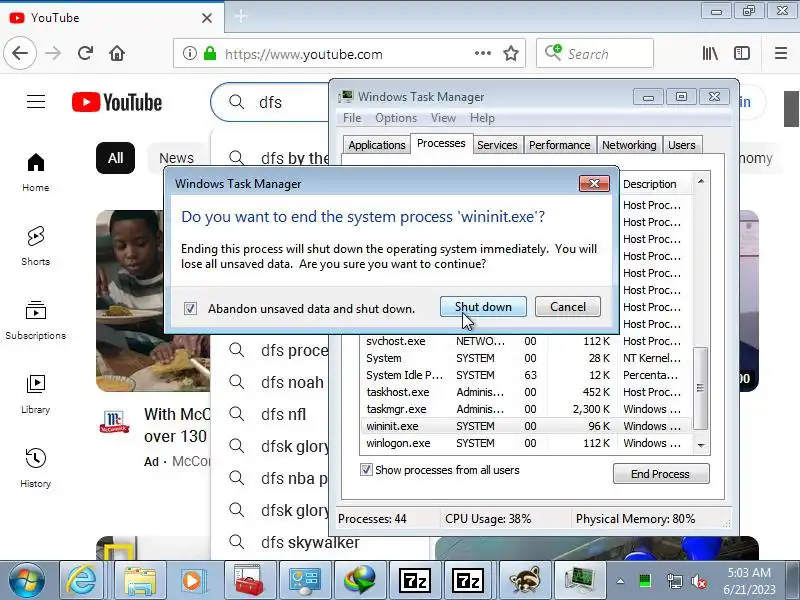Select the Processes tab
The width and height of the screenshot is (800, 600).
coord(441,143)
